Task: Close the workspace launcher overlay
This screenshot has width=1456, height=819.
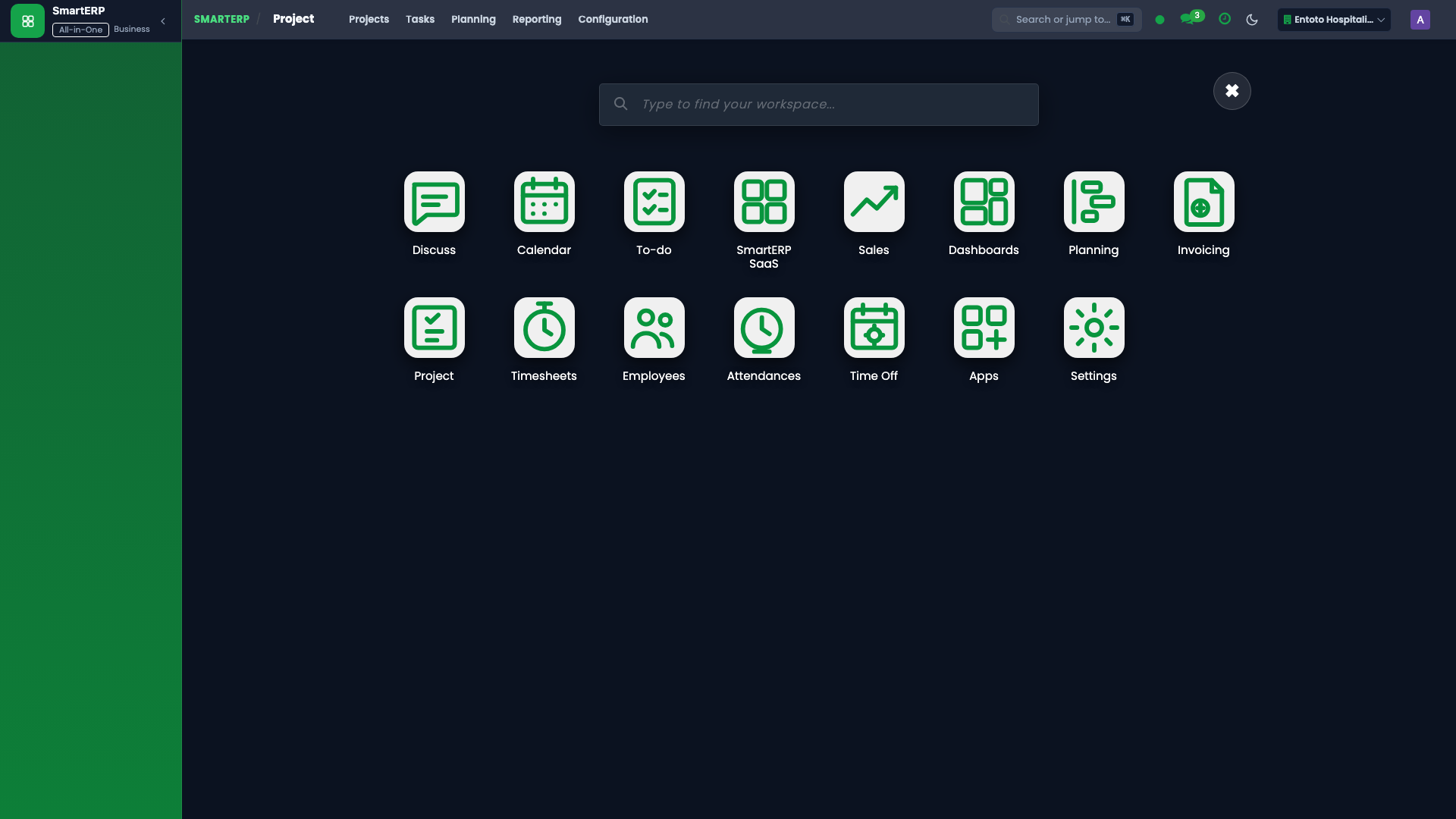Action: coord(1232,91)
